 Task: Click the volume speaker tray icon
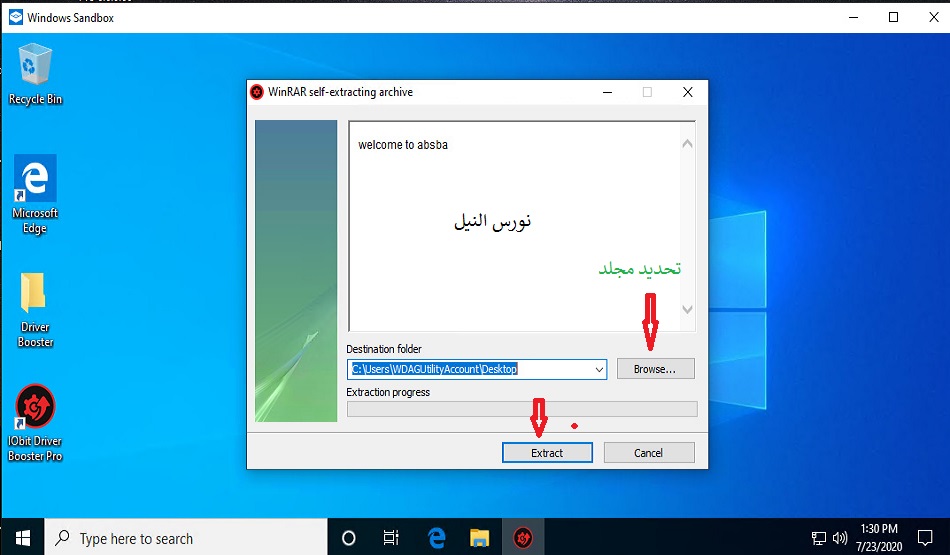pos(839,538)
